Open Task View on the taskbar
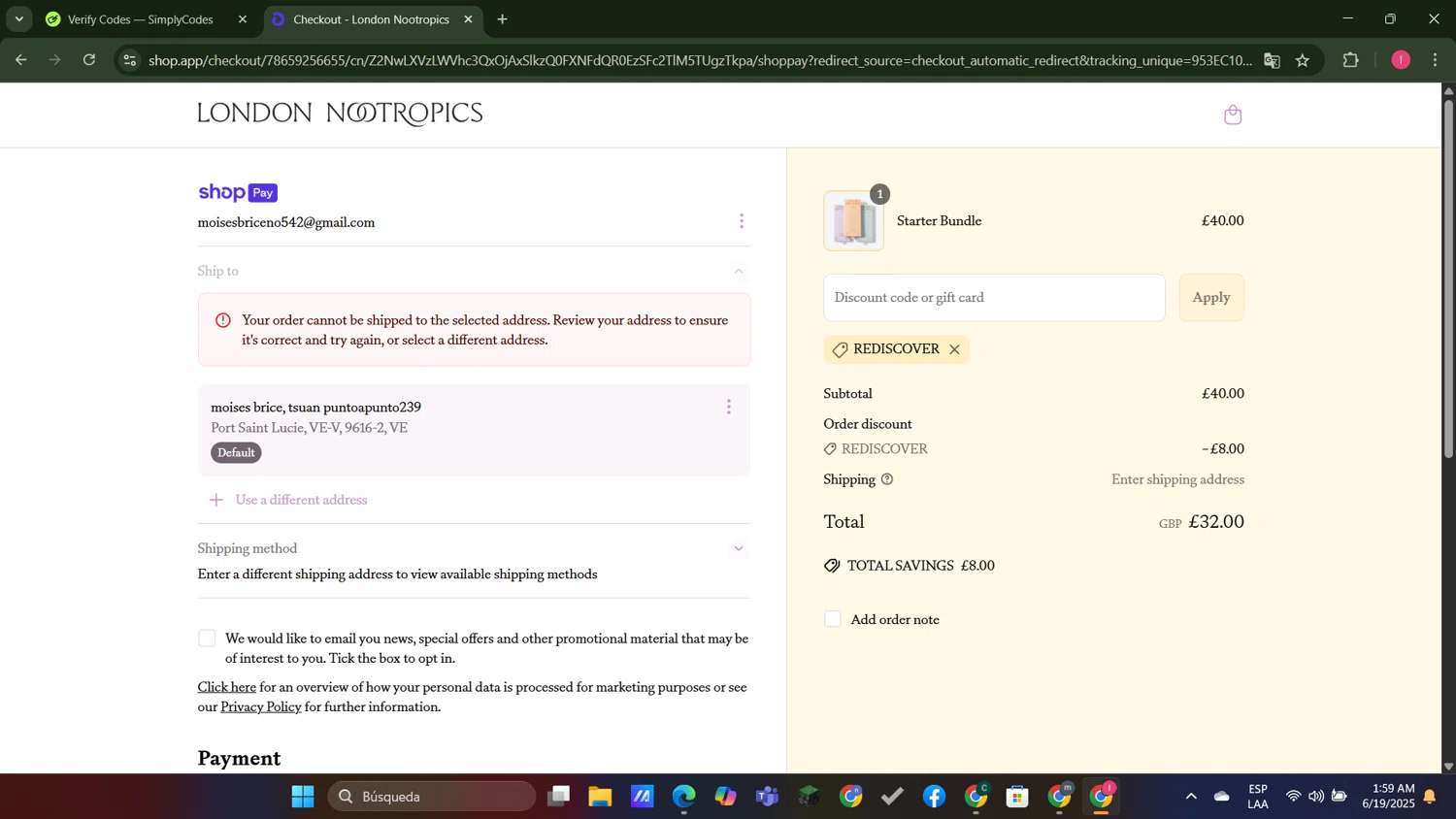 558,797
